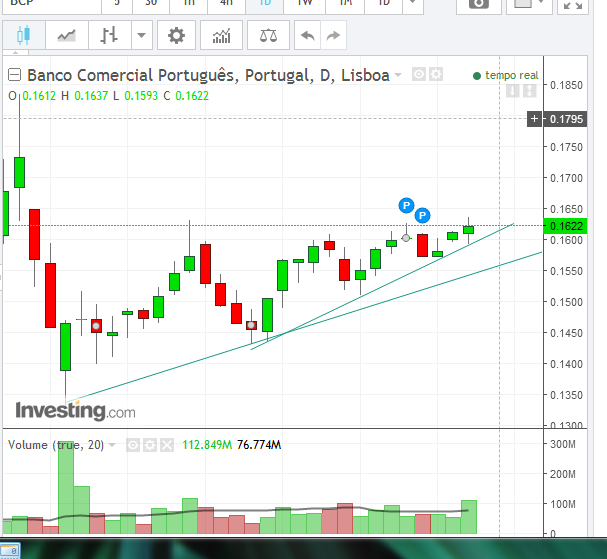
Task: Click the high value 0.1637
Action: click(91, 96)
